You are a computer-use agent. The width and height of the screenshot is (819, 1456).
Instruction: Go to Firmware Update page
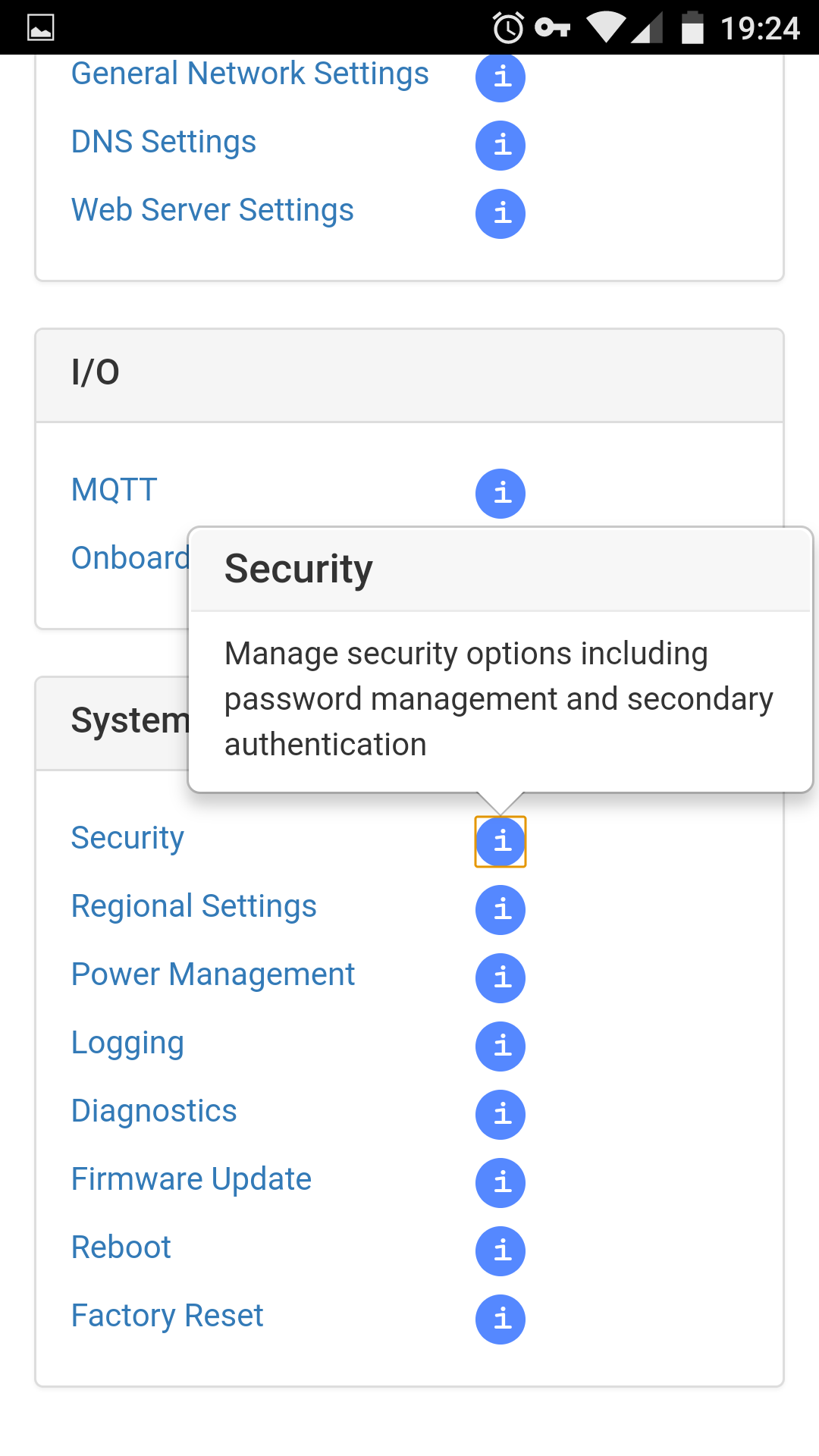tap(191, 1180)
